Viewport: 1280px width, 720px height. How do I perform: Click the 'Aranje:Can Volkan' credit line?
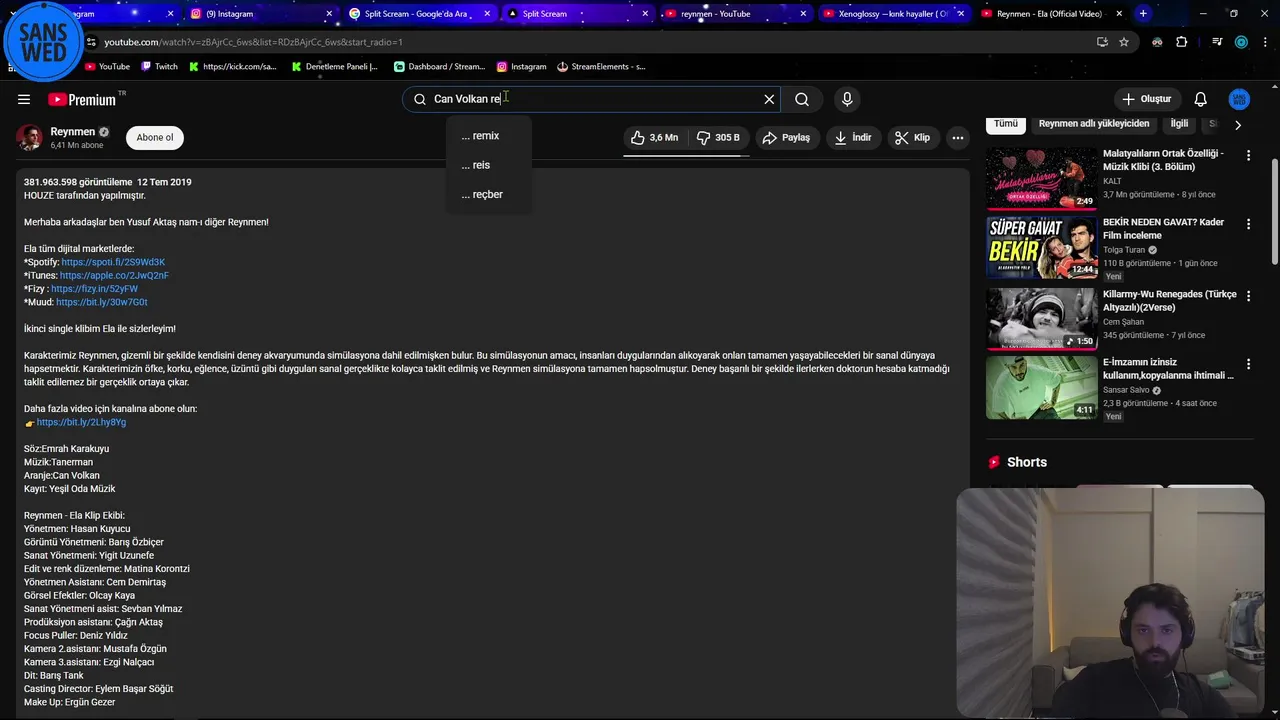(x=62, y=475)
